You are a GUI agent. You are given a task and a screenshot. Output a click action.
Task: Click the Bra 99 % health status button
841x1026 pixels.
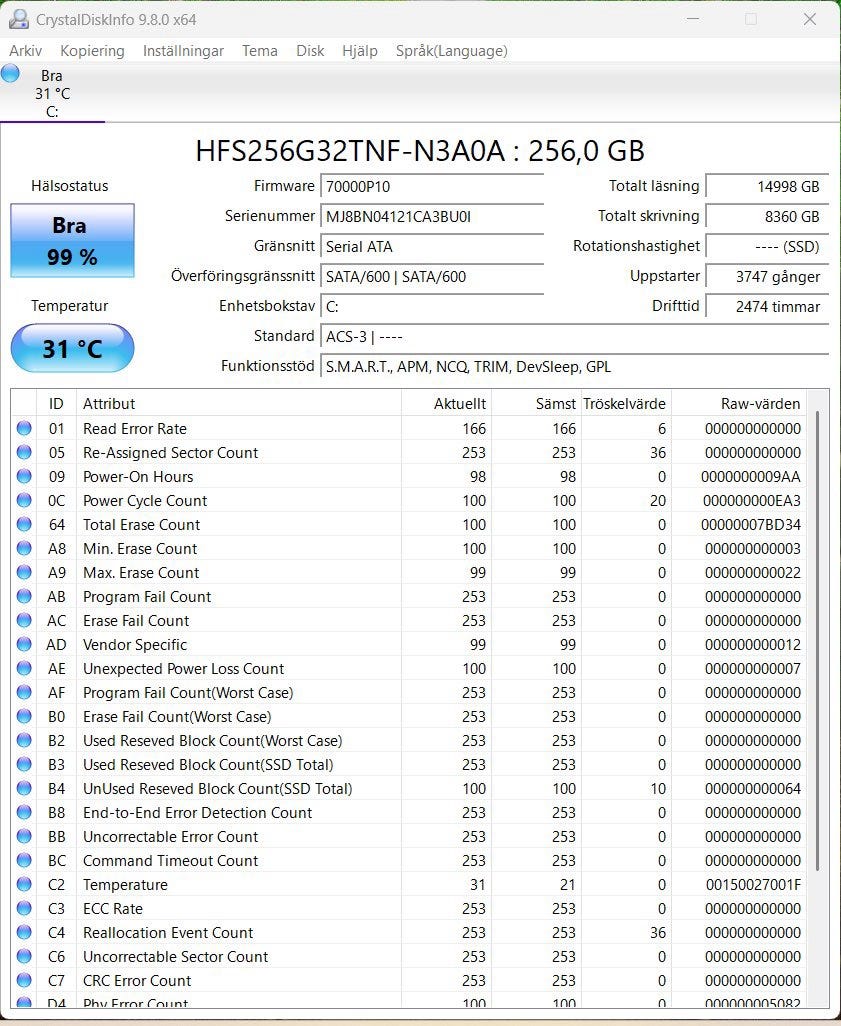(x=72, y=241)
